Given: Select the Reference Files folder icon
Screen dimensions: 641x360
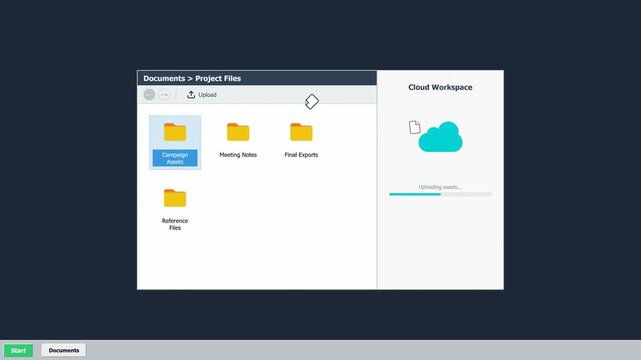Looking at the screenshot, I should tap(175, 198).
